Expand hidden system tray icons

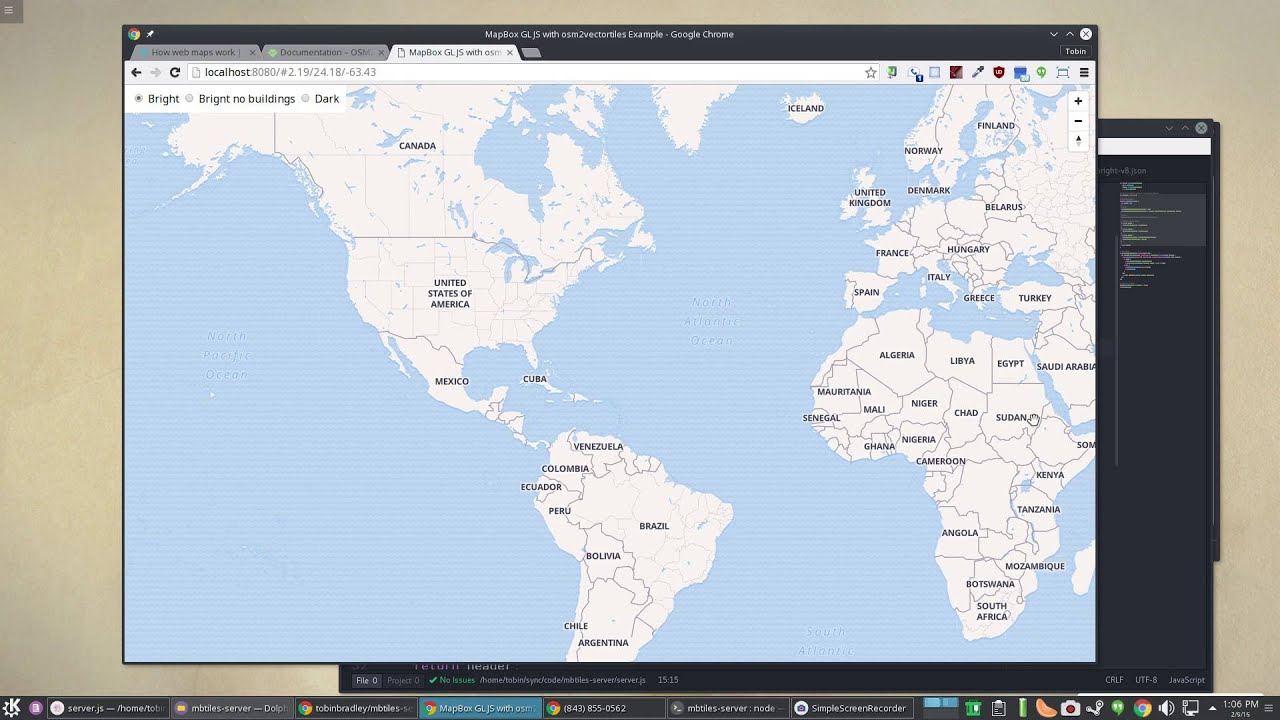[1211, 708]
